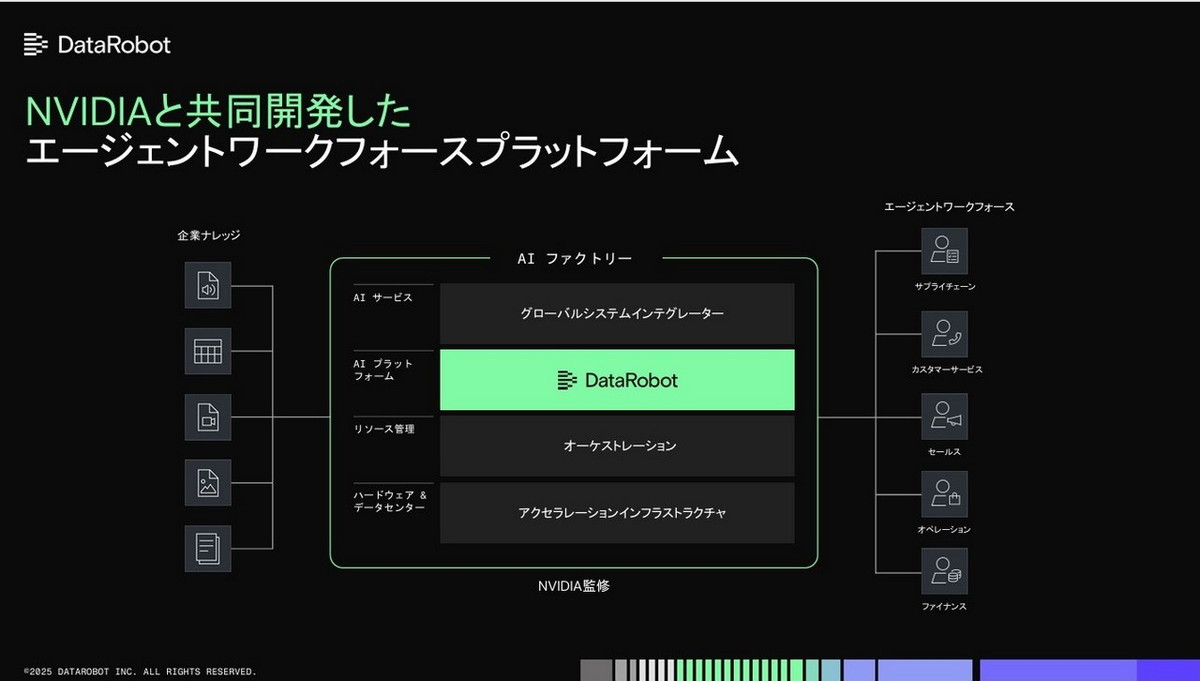Select the audio document icon under 企業ナレッジ
This screenshot has height=681, width=1200.
[x=208, y=285]
